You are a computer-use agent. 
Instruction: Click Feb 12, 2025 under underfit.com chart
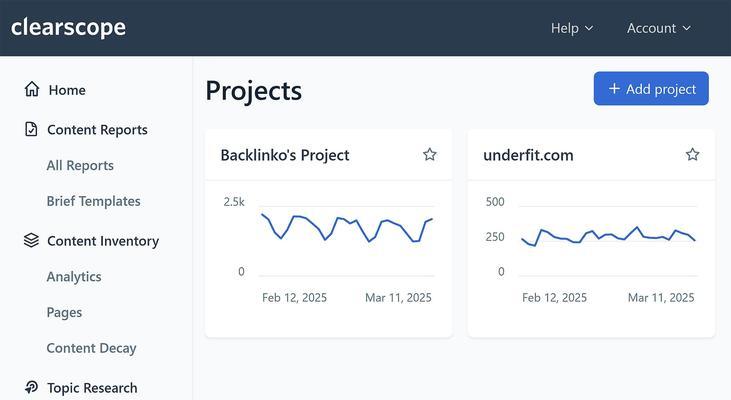coord(554,297)
